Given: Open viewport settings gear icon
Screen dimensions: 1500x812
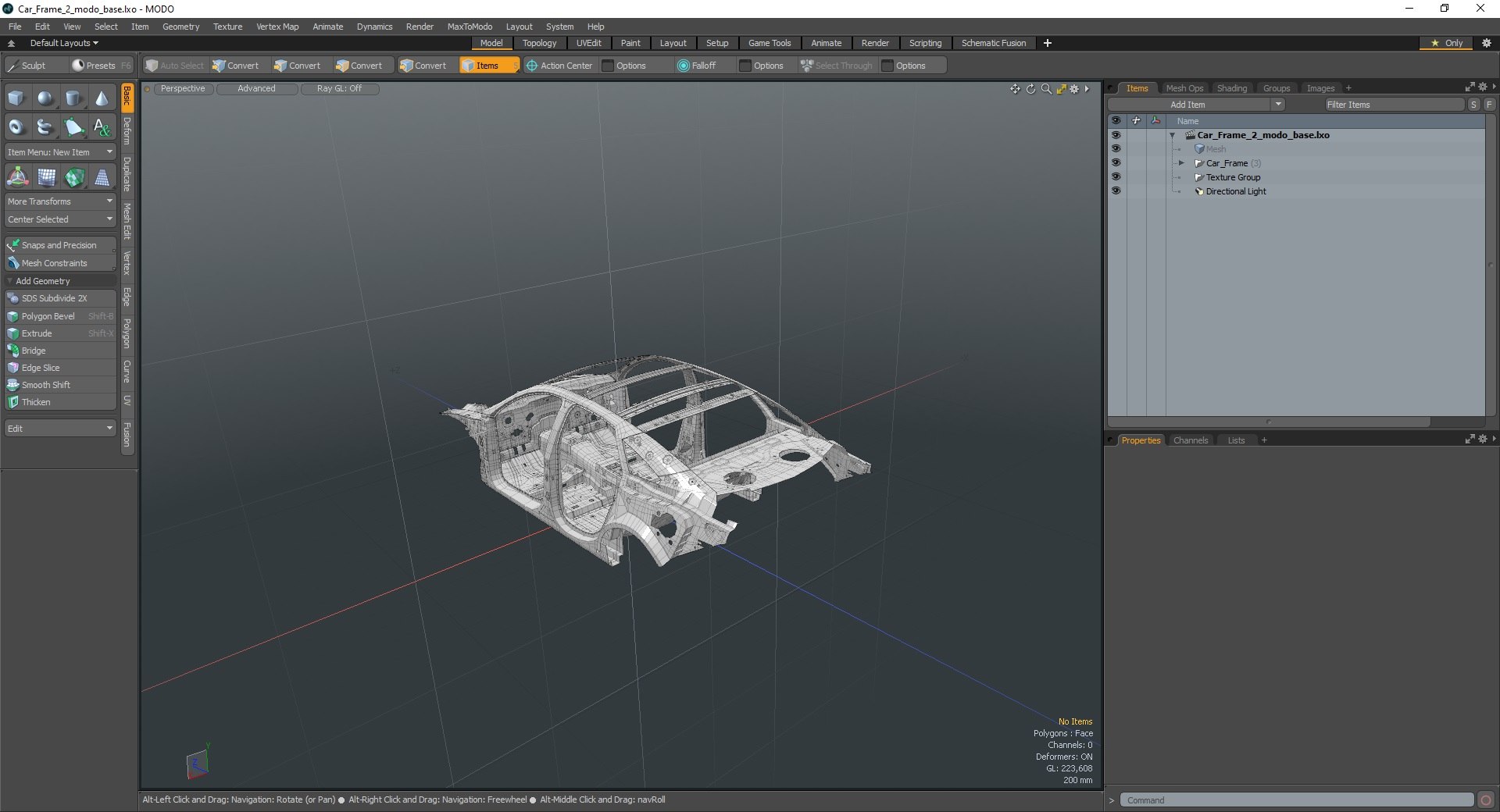Looking at the screenshot, I should [1075, 89].
